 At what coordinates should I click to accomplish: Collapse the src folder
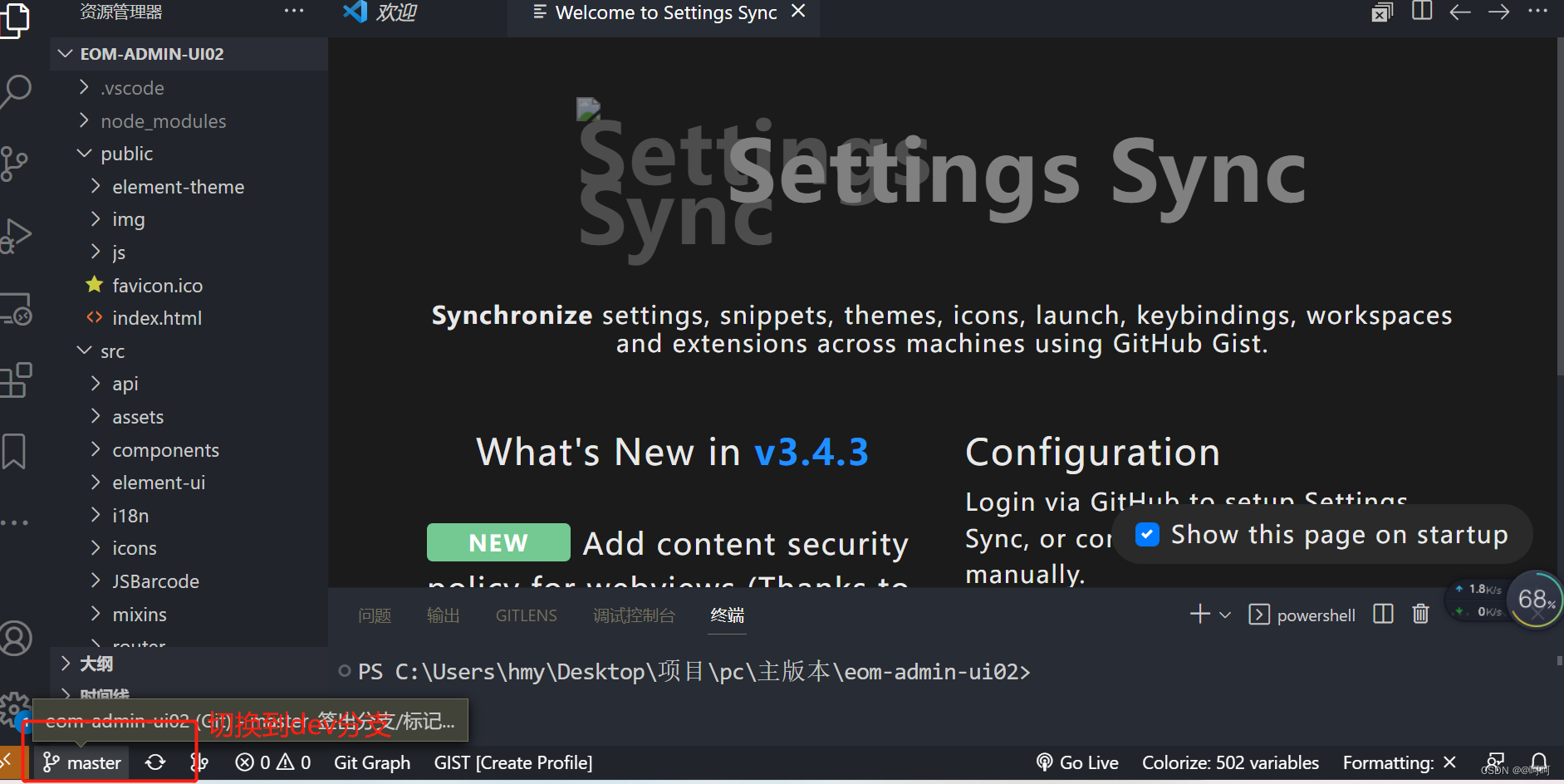tap(189, 351)
